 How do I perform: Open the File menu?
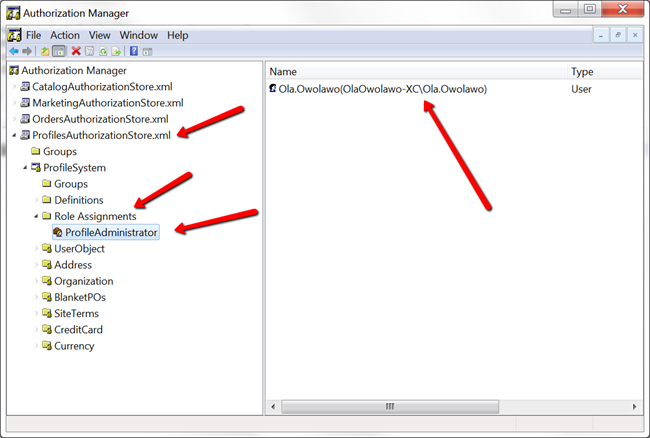pyautogui.click(x=34, y=35)
